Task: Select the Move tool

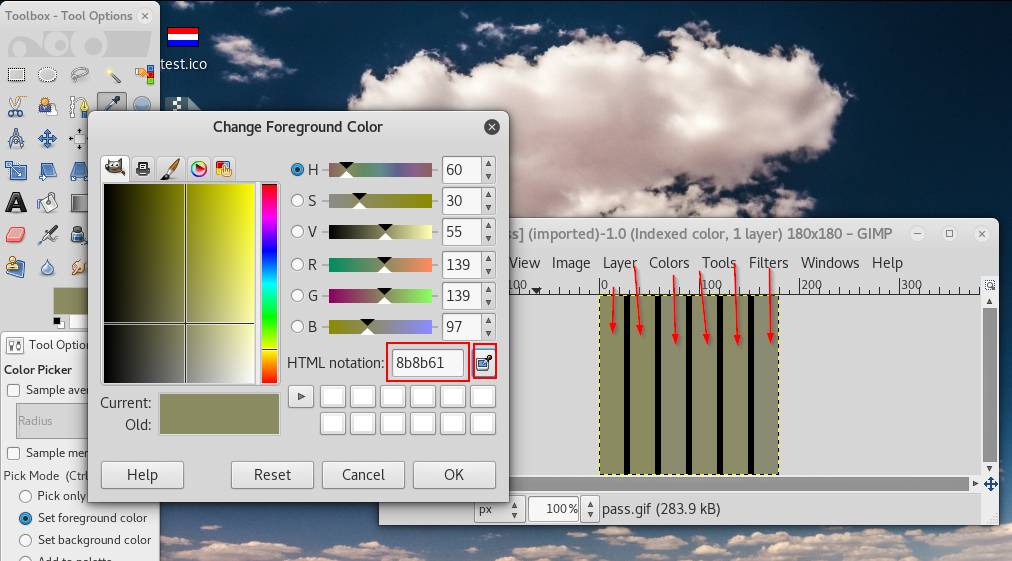Action: pyautogui.click(x=47, y=138)
